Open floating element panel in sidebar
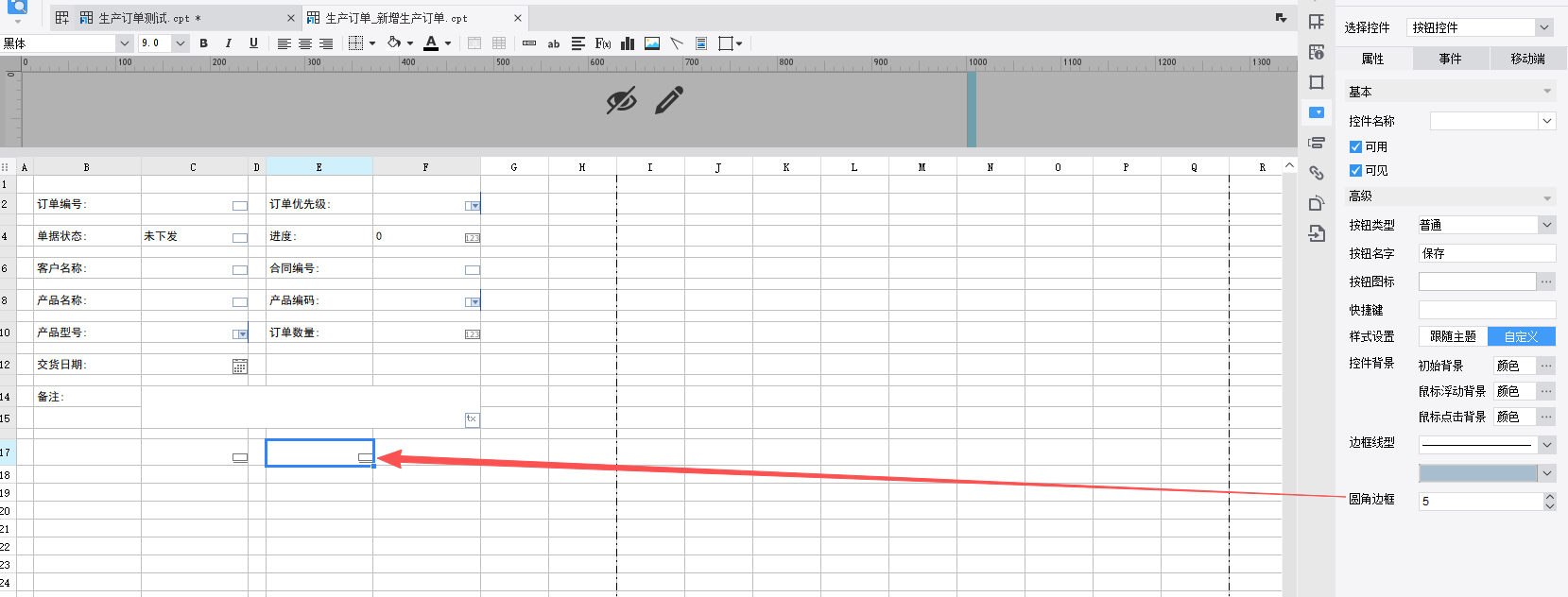The height and width of the screenshot is (597, 1568). click(1317, 82)
